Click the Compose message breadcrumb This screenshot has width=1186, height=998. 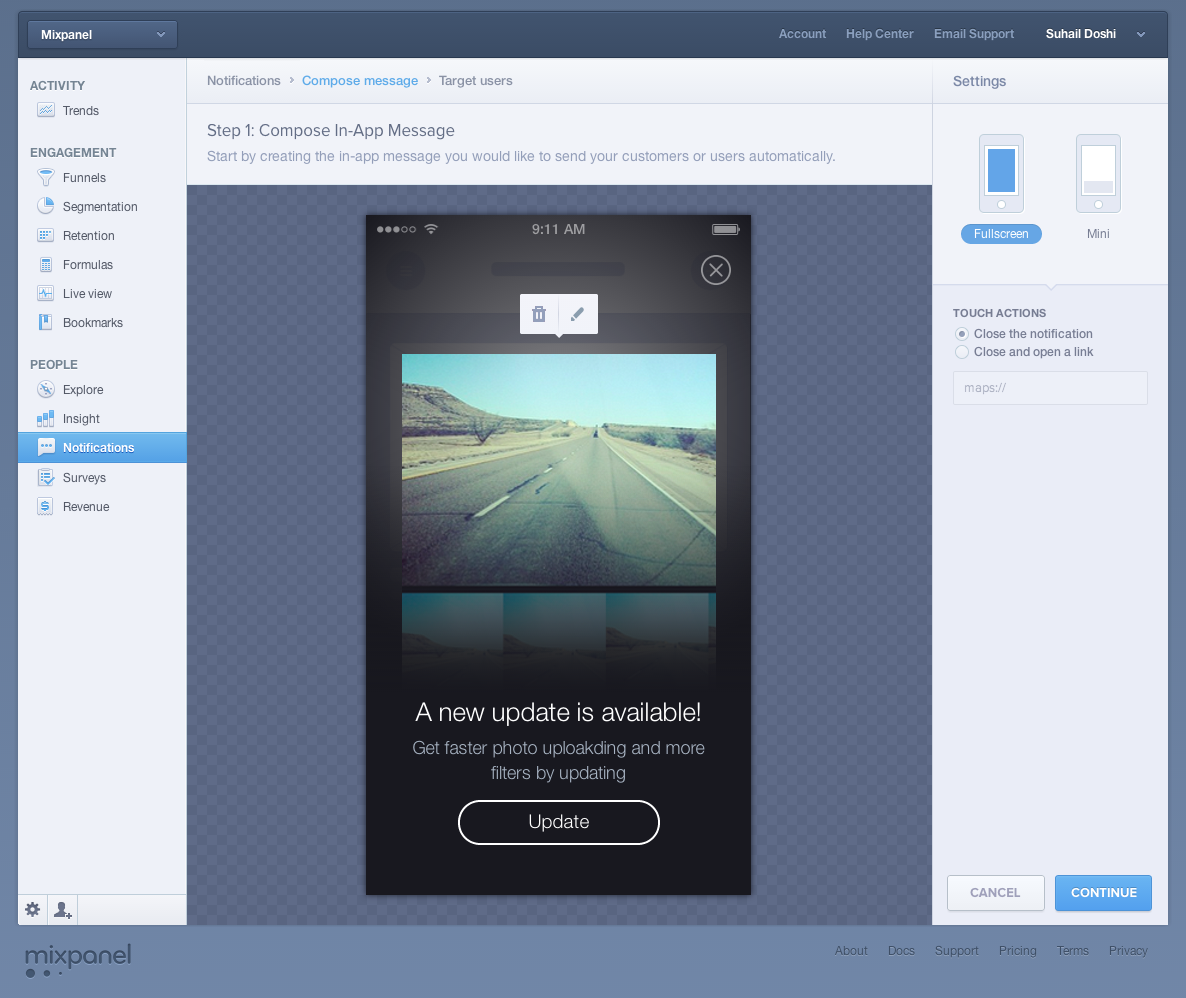360,80
